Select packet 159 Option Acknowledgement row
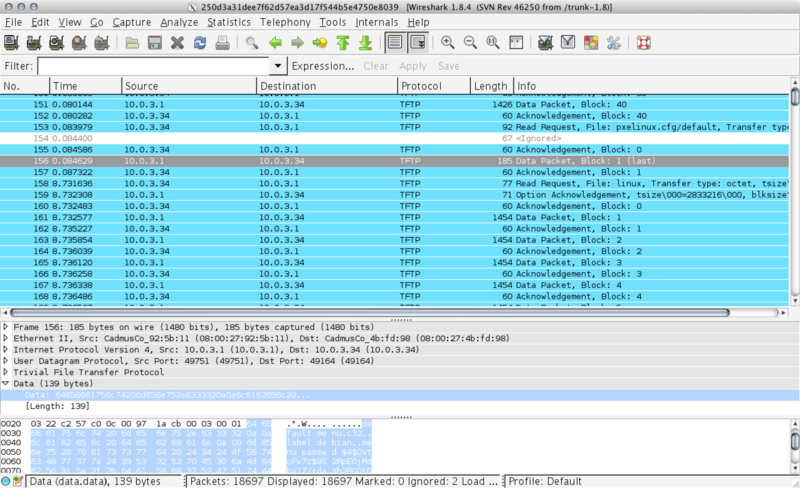Screen dimensions: 800x488 pyautogui.click(x=394, y=194)
